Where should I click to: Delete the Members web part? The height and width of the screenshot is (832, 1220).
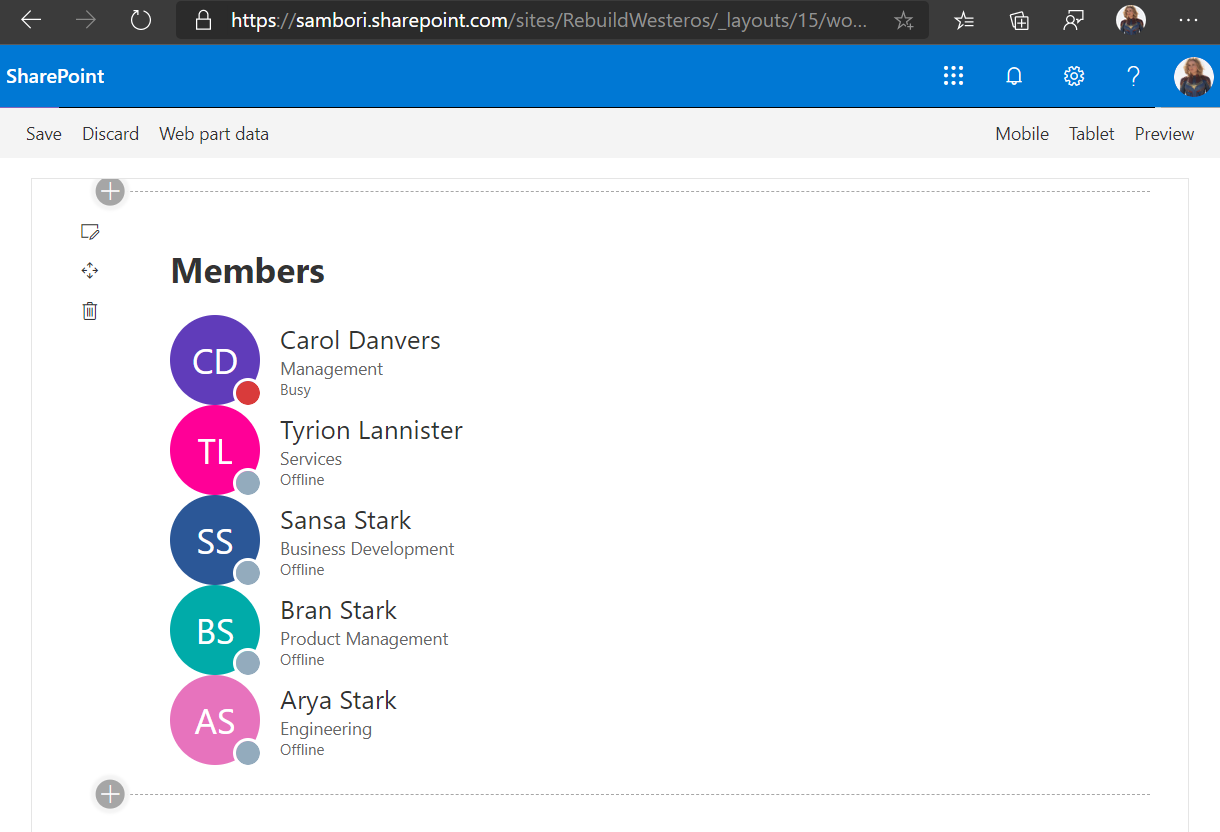point(90,311)
